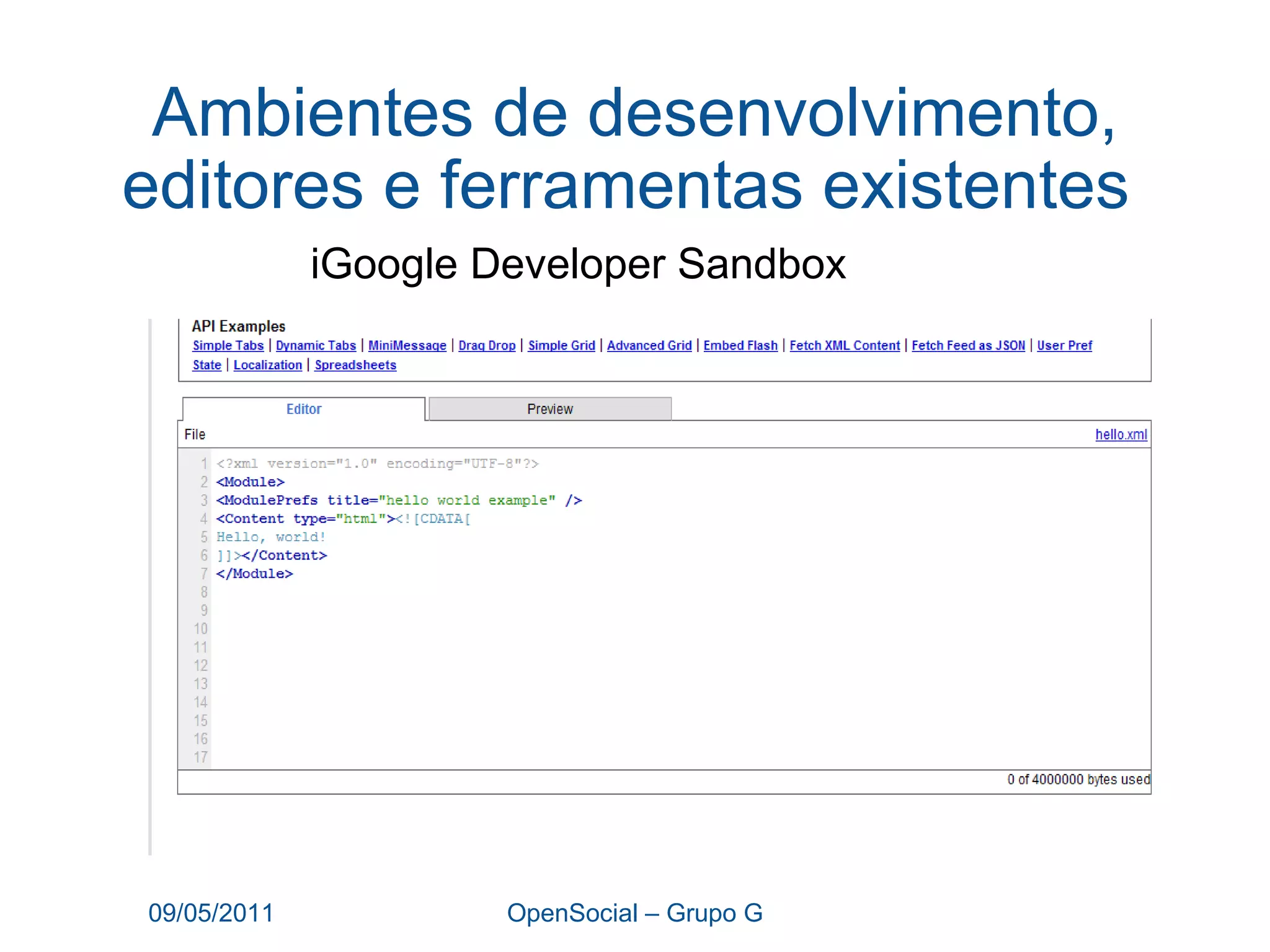This screenshot has width=1270, height=952.
Task: Switch to the Preview tab
Action: point(550,409)
